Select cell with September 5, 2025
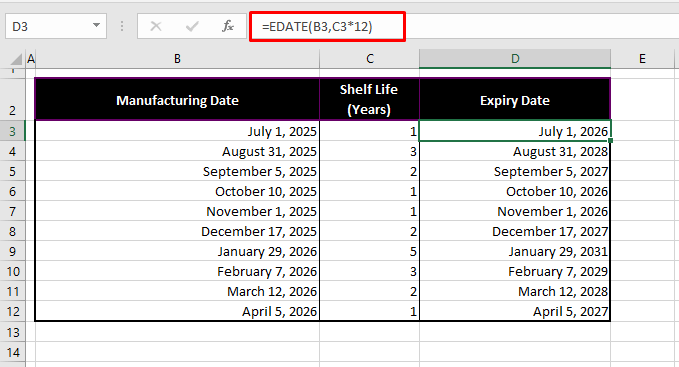The image size is (679, 367). (178, 171)
